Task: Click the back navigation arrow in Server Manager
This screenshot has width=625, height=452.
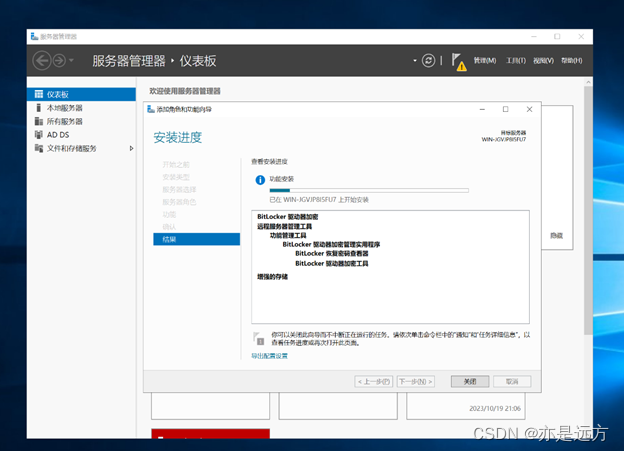Action: pos(42,61)
